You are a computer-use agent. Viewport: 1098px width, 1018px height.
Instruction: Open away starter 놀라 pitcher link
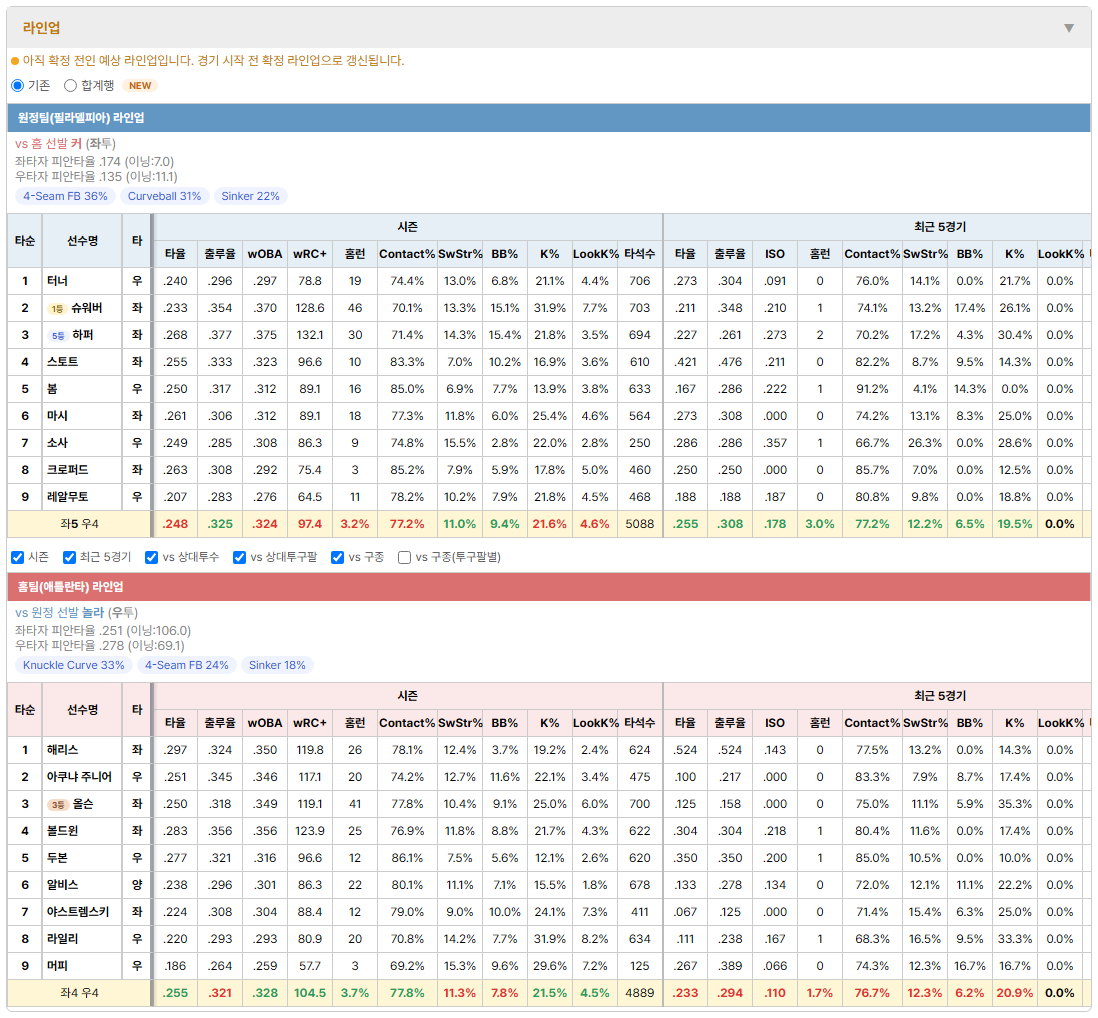pyautogui.click(x=92, y=613)
